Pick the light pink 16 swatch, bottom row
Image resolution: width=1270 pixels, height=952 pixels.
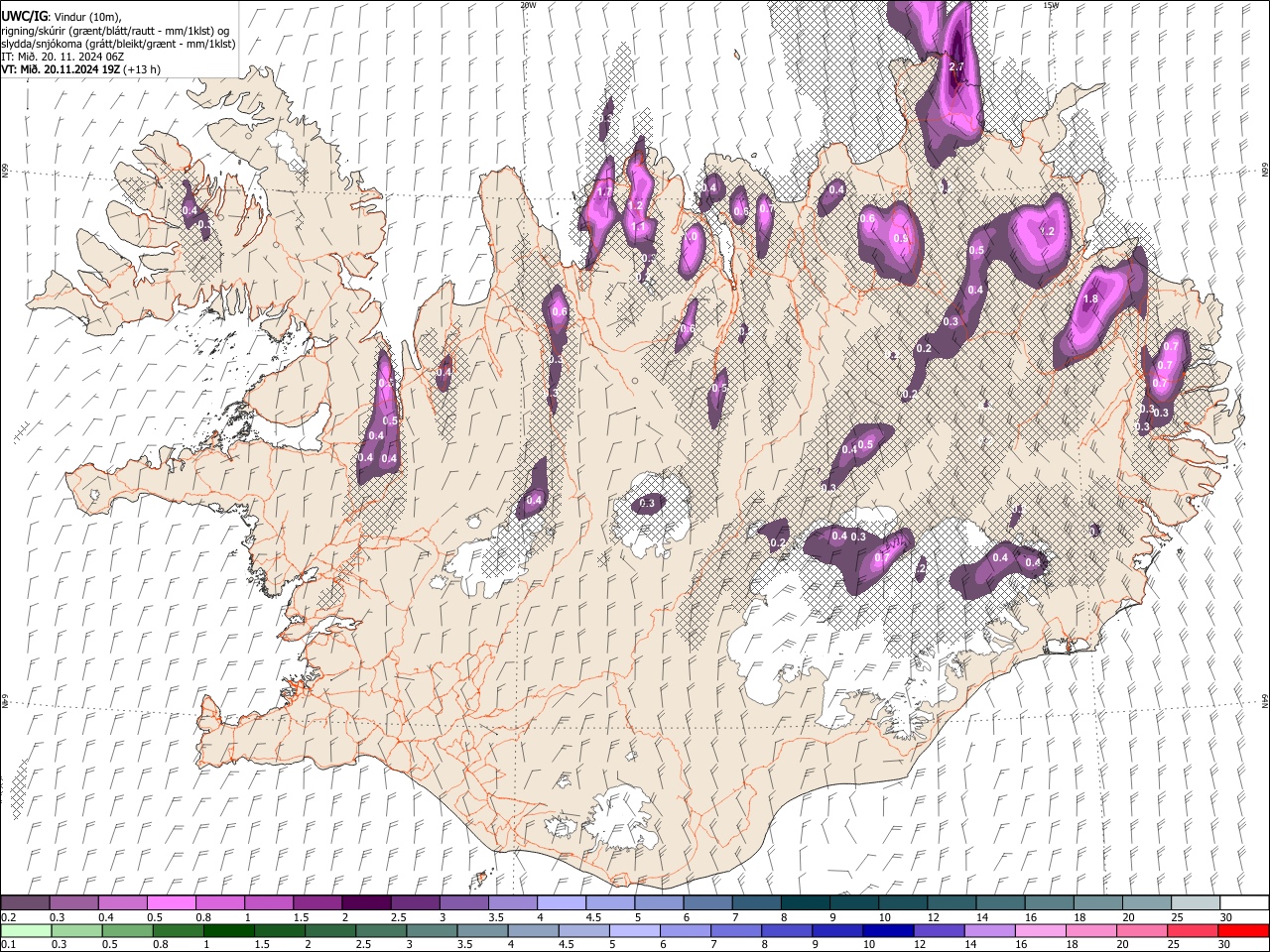(1040, 930)
